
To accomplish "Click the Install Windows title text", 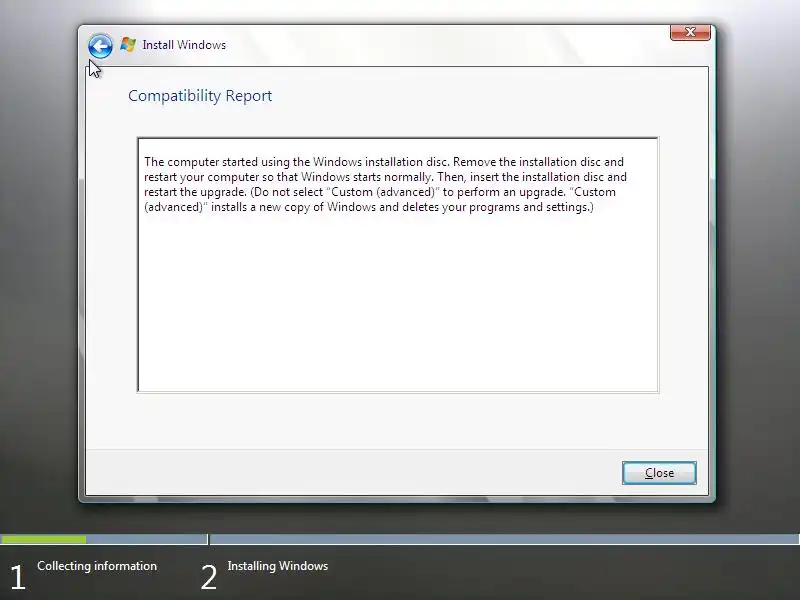I will [x=184, y=45].
